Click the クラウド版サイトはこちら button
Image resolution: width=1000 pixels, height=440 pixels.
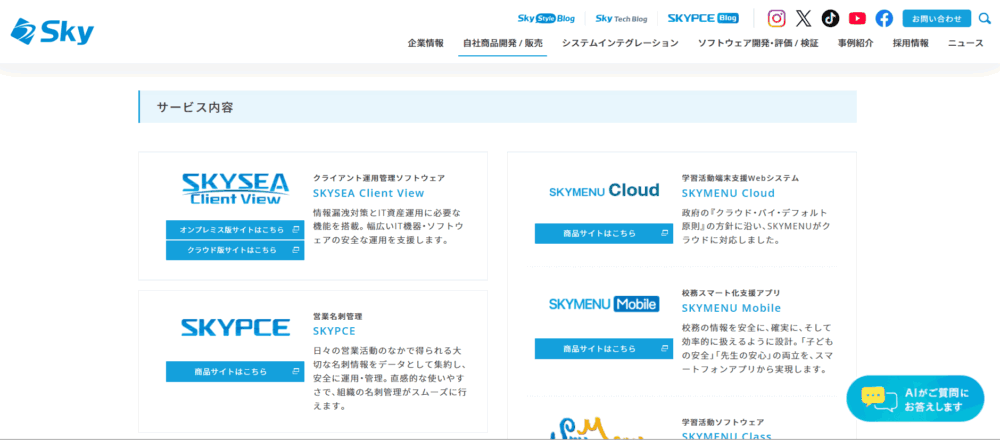(x=235, y=250)
